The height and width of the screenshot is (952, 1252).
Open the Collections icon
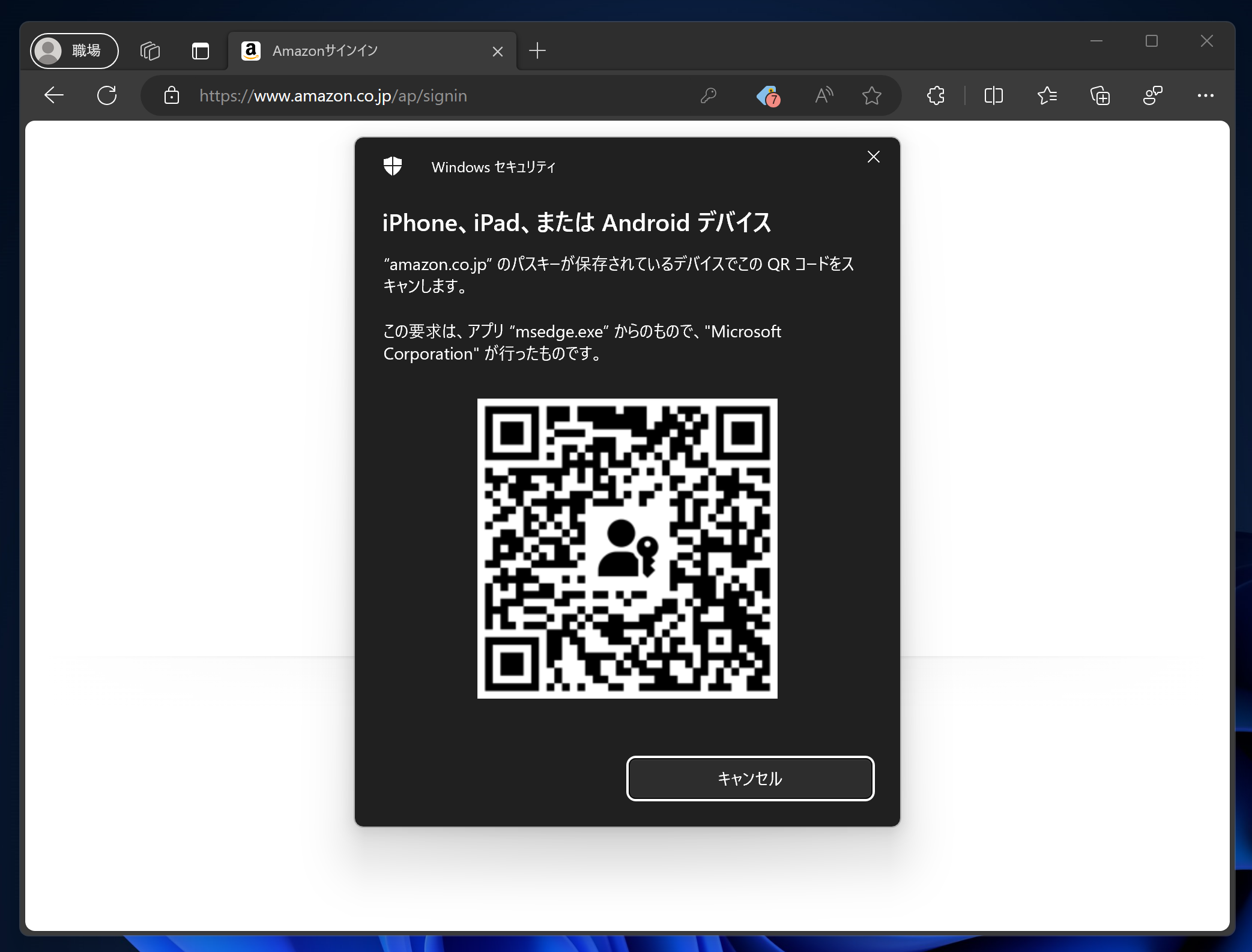(1099, 95)
